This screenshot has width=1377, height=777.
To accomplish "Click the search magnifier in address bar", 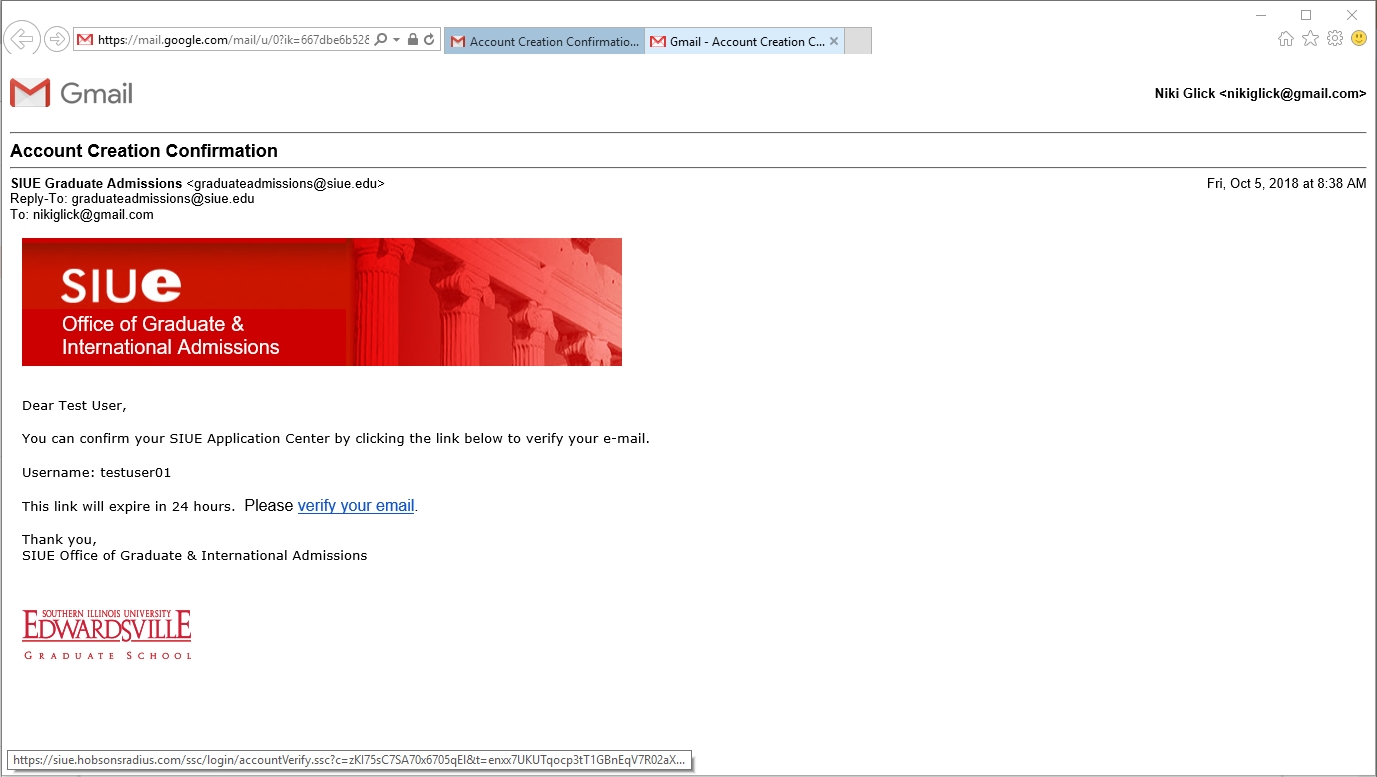I will pos(381,40).
